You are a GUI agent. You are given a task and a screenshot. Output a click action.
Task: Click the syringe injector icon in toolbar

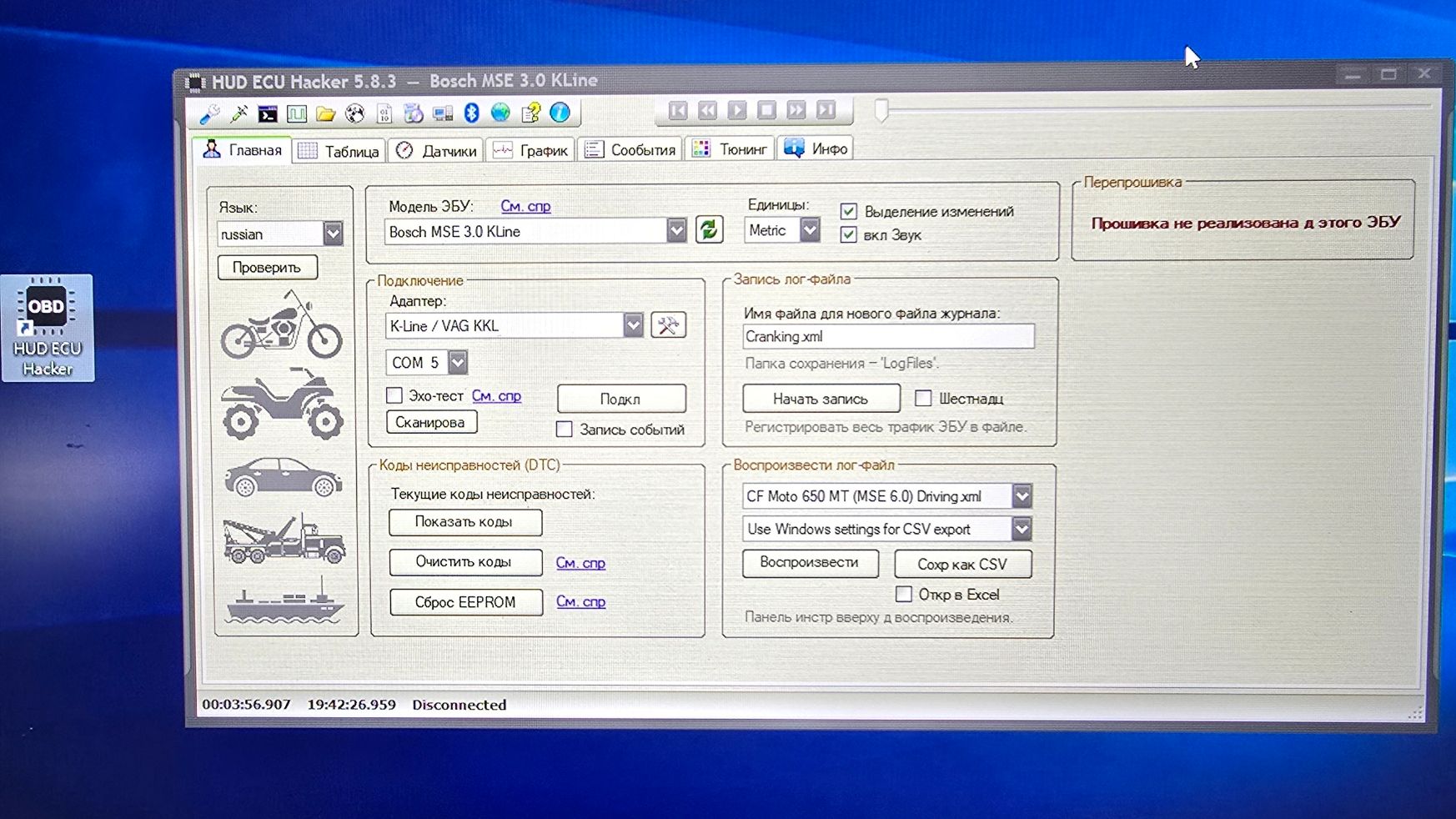pyautogui.click(x=239, y=113)
